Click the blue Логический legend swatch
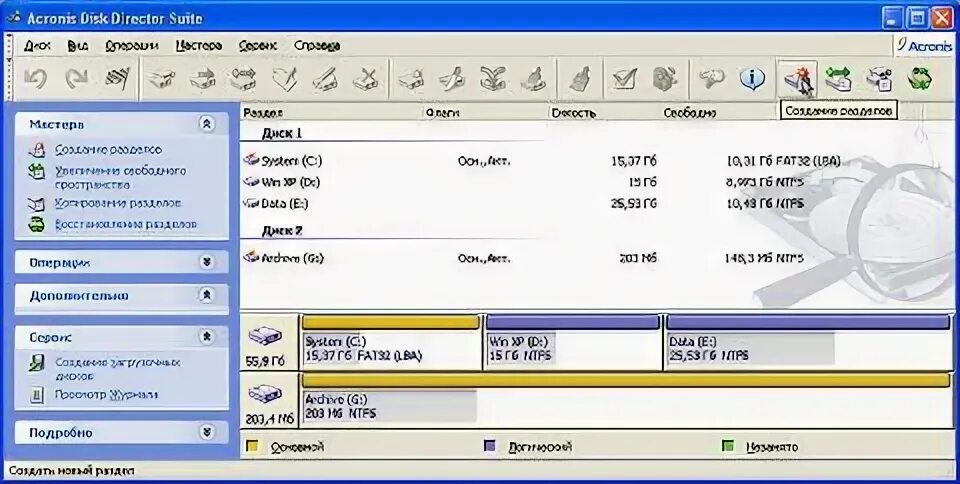 tap(490, 447)
